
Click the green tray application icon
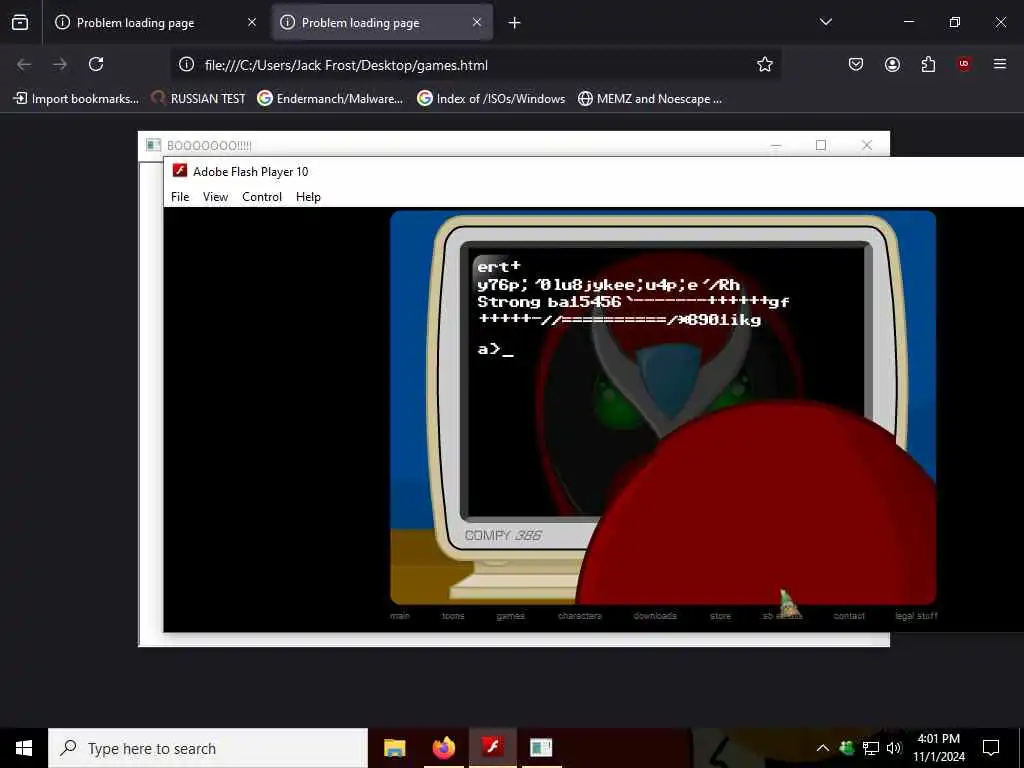coord(847,748)
